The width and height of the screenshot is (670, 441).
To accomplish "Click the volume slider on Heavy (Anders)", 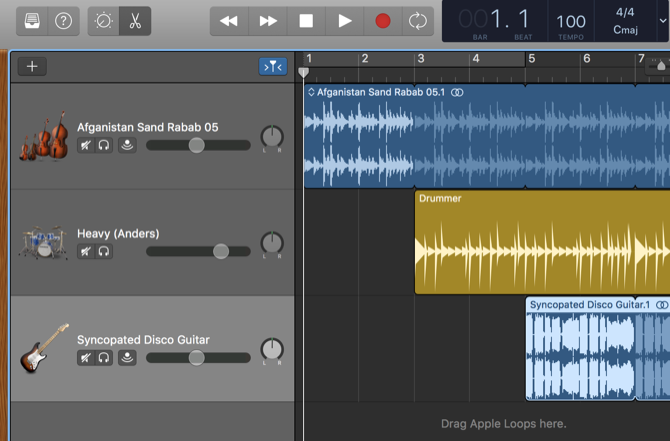I will pos(221,252).
